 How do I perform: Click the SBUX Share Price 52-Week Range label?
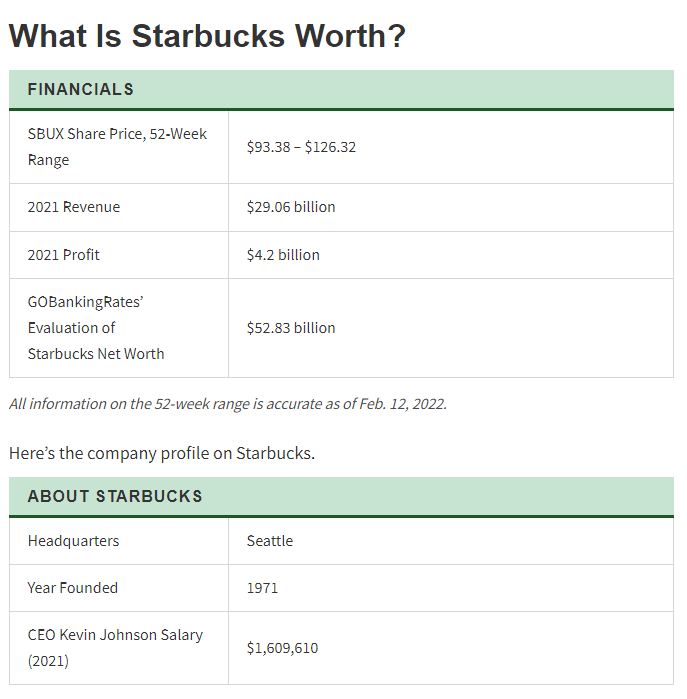[x=117, y=147]
